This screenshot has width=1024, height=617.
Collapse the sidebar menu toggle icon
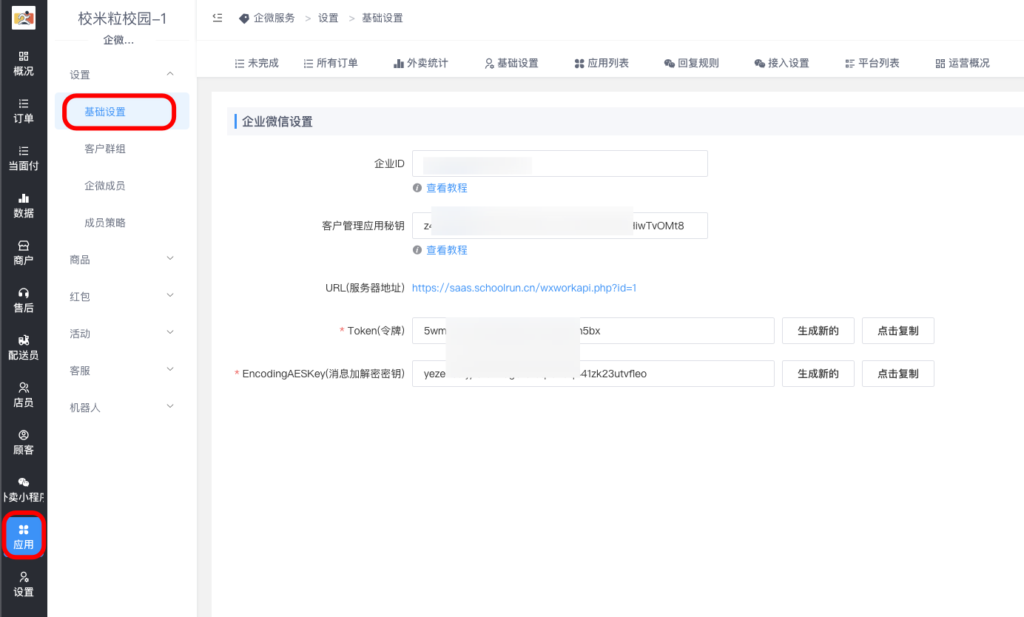[217, 18]
